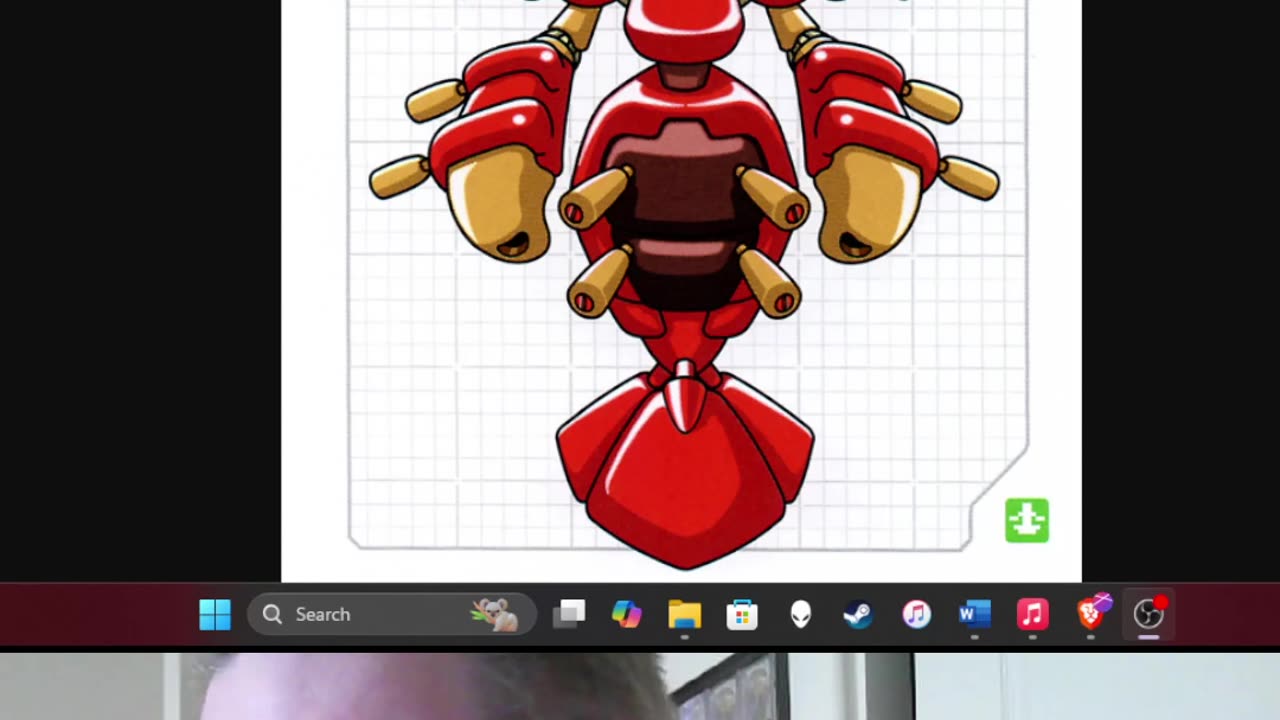The image size is (1280, 720).
Task: Open Task View from the taskbar
Action: pyautogui.click(x=569, y=614)
